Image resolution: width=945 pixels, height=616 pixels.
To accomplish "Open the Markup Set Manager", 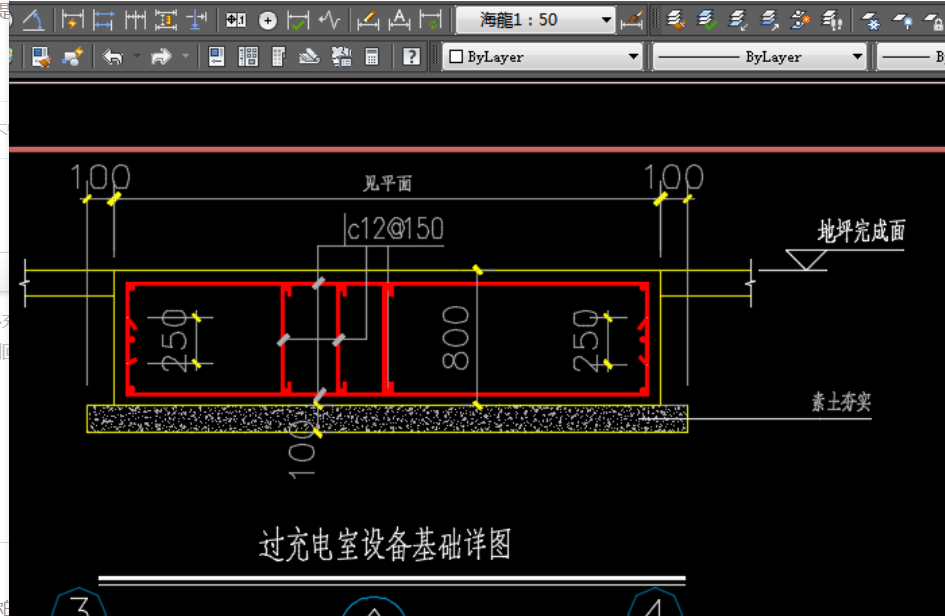I will pos(341,57).
